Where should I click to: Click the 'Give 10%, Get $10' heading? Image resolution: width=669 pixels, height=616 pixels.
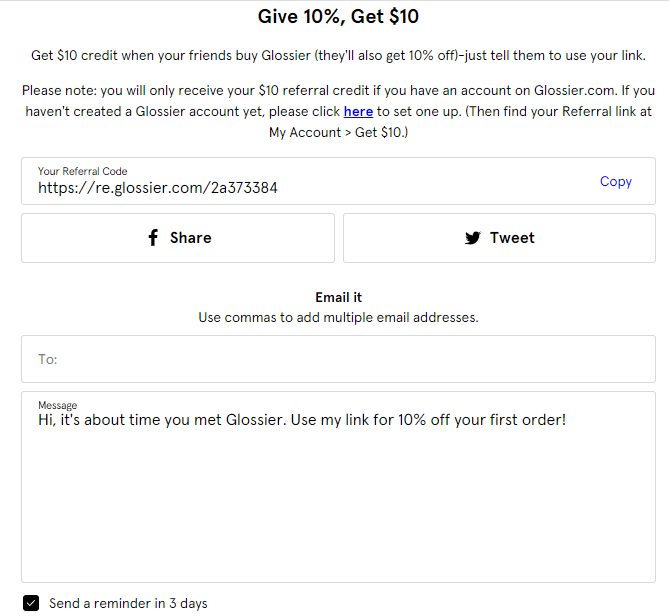point(338,16)
